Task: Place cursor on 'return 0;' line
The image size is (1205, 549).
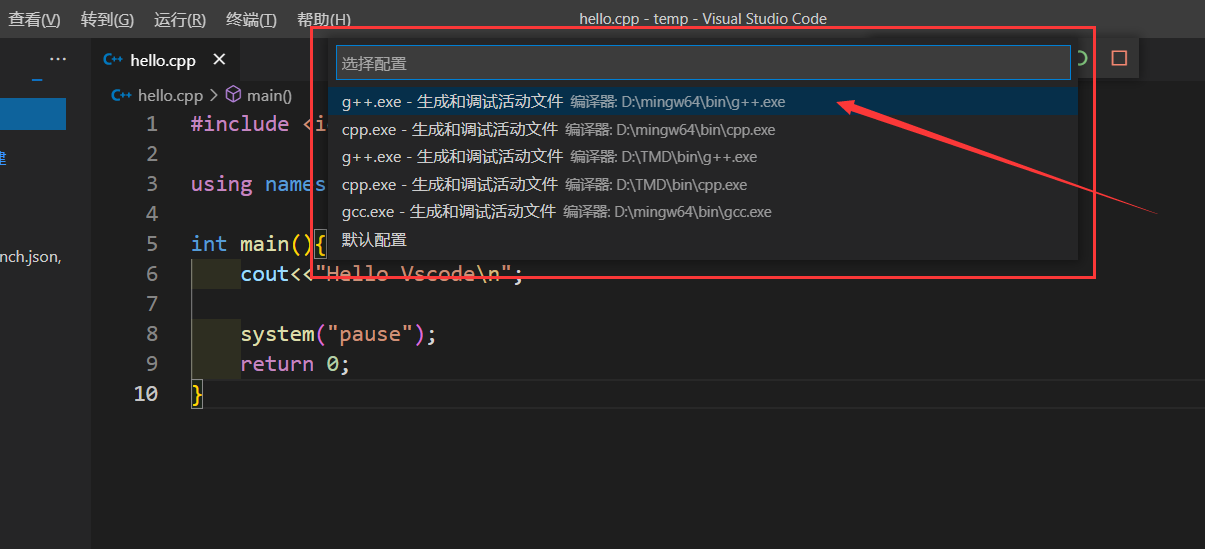Action: click(x=295, y=364)
